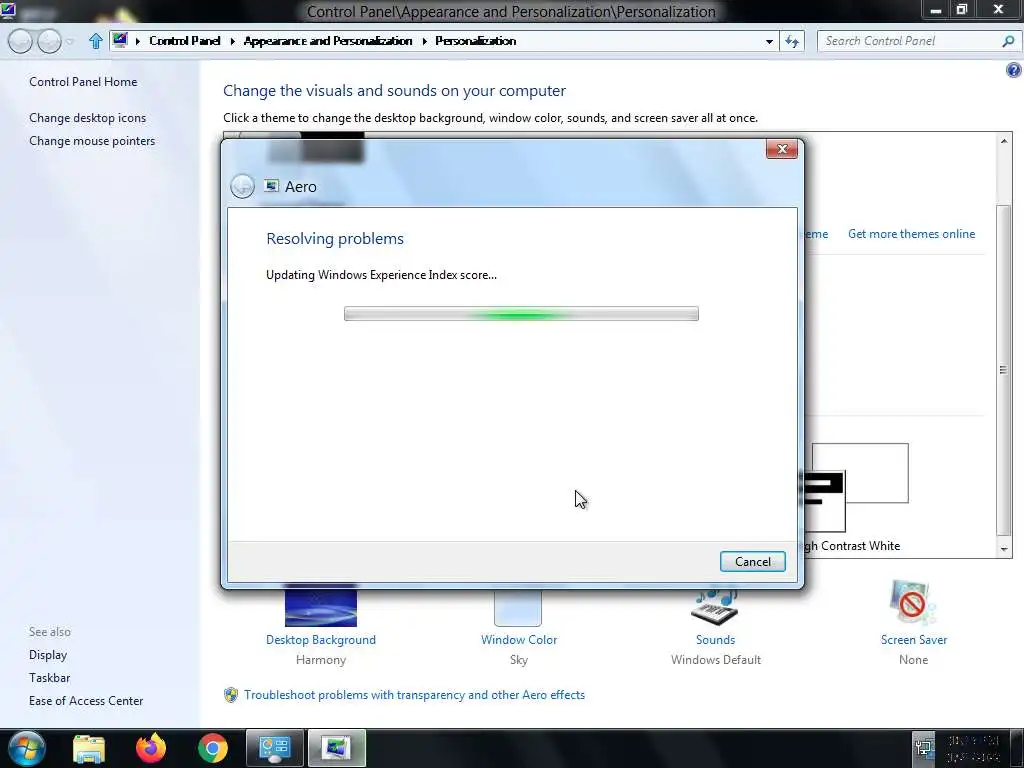Open File Explorer from taskbar

tap(89, 748)
